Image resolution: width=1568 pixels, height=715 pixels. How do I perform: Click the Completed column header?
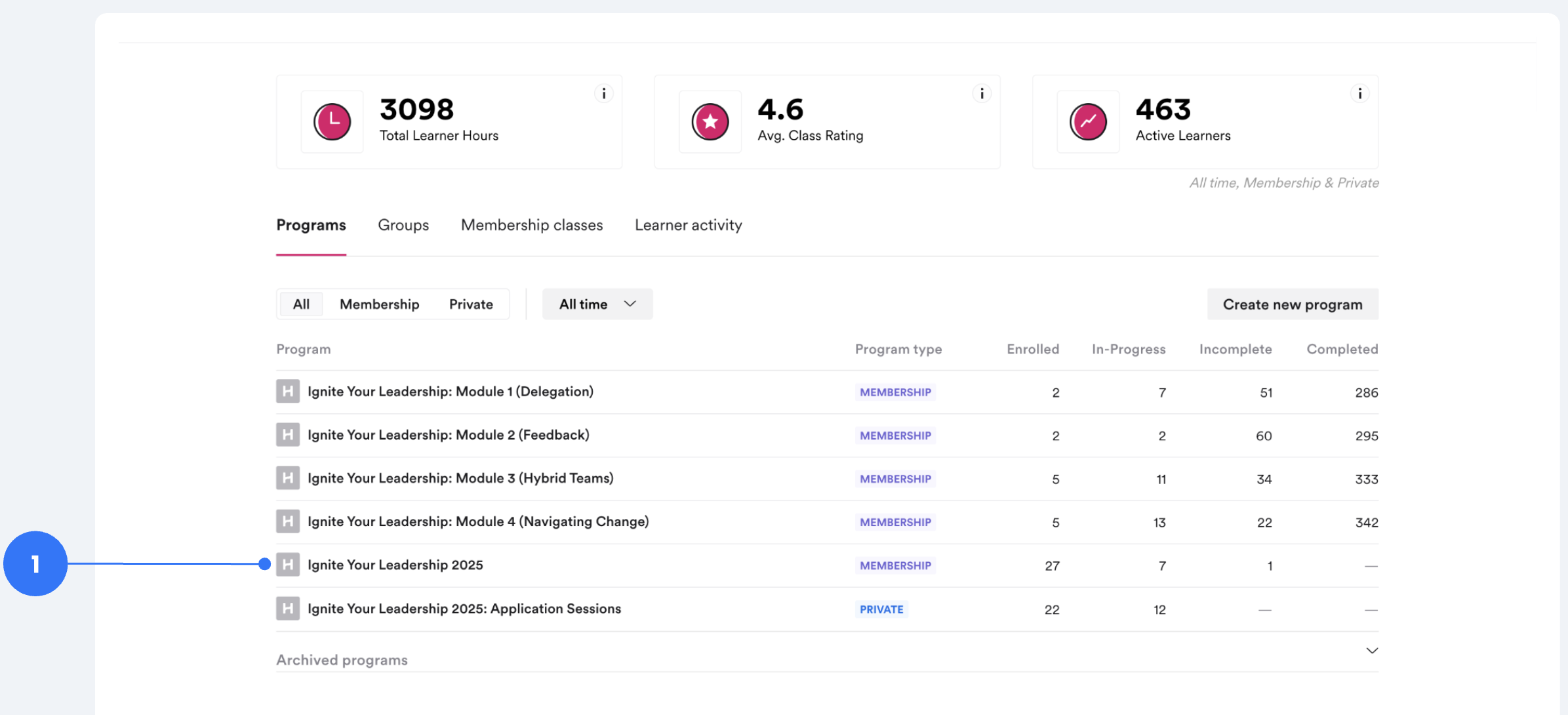pyautogui.click(x=1342, y=349)
